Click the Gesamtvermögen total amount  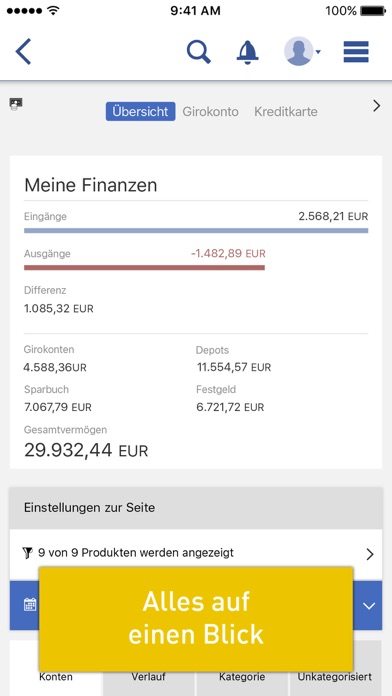pos(86,450)
